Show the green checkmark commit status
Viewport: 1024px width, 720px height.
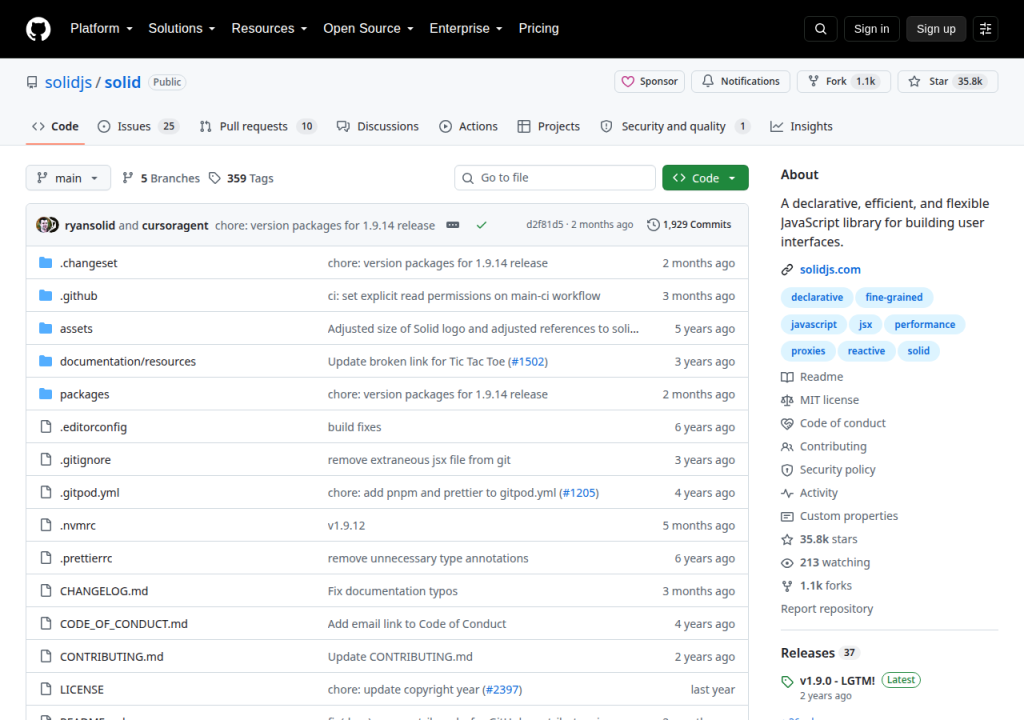[481, 225]
